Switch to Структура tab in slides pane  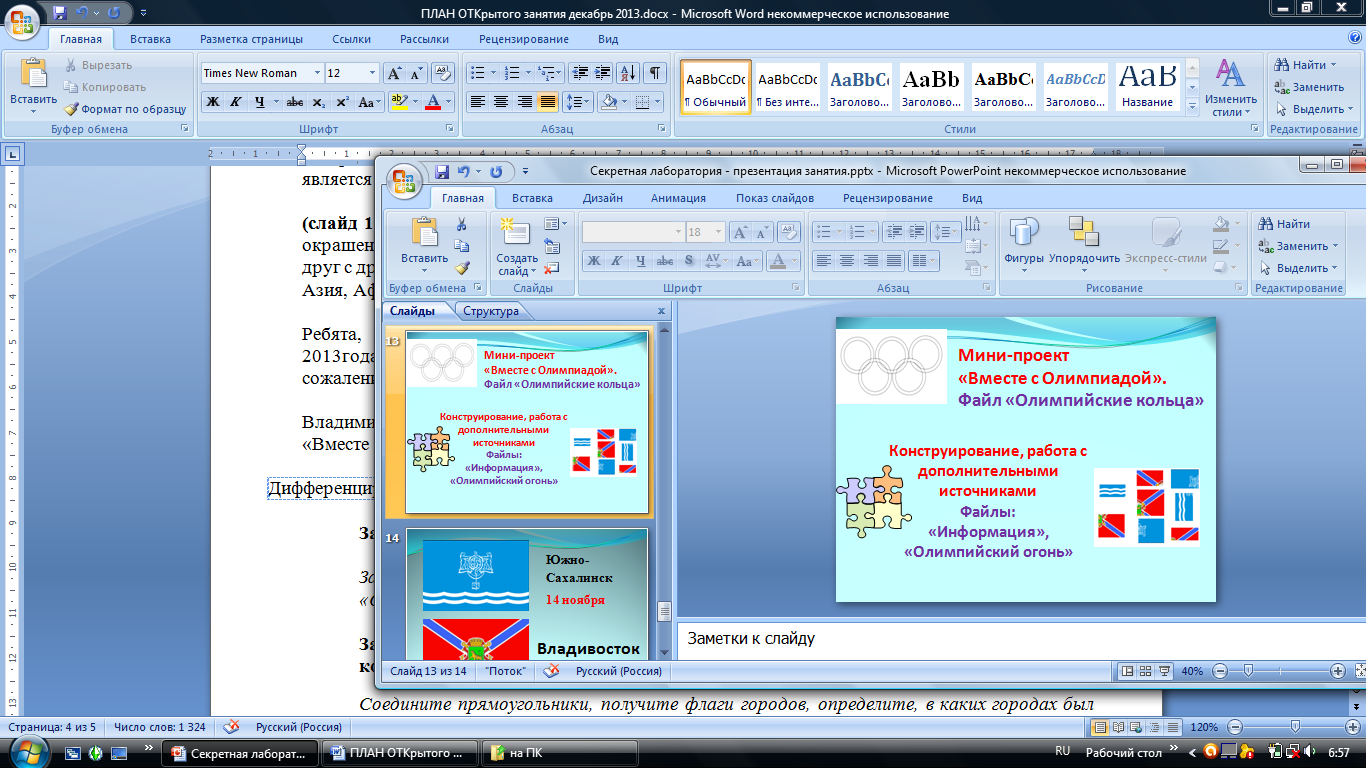coord(490,311)
